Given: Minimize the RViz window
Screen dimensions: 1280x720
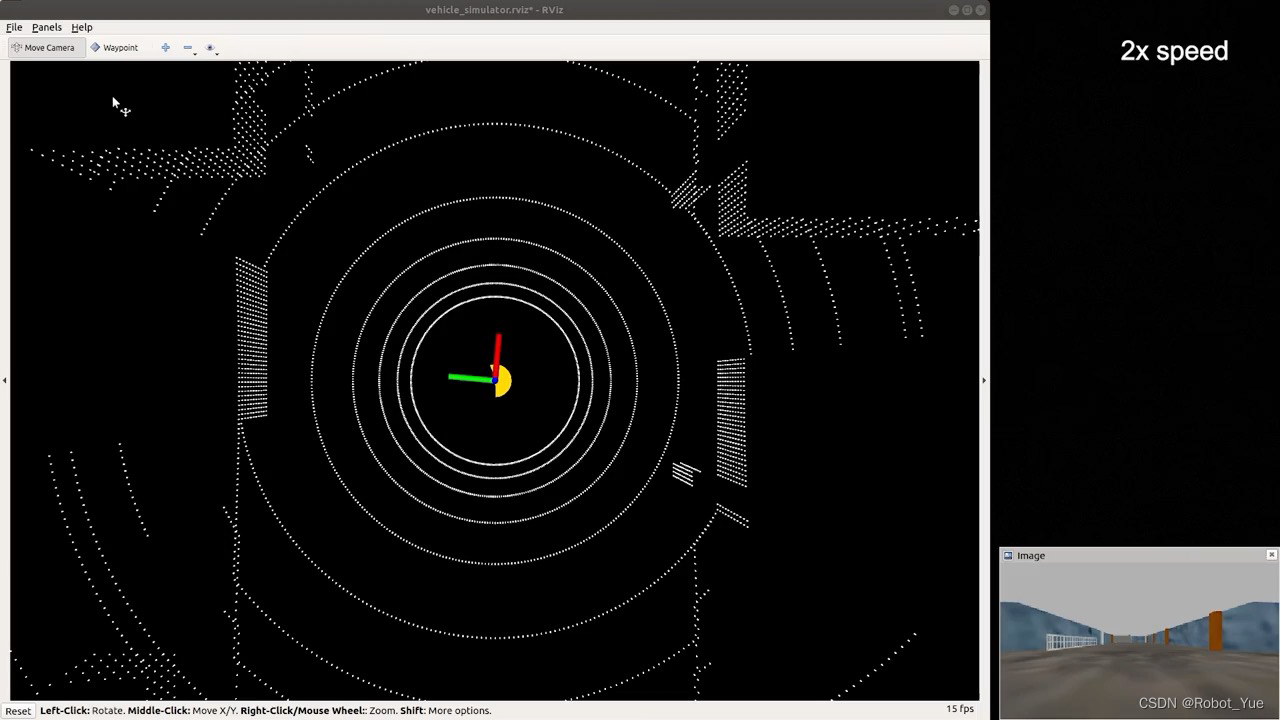Looking at the screenshot, I should tap(953, 10).
